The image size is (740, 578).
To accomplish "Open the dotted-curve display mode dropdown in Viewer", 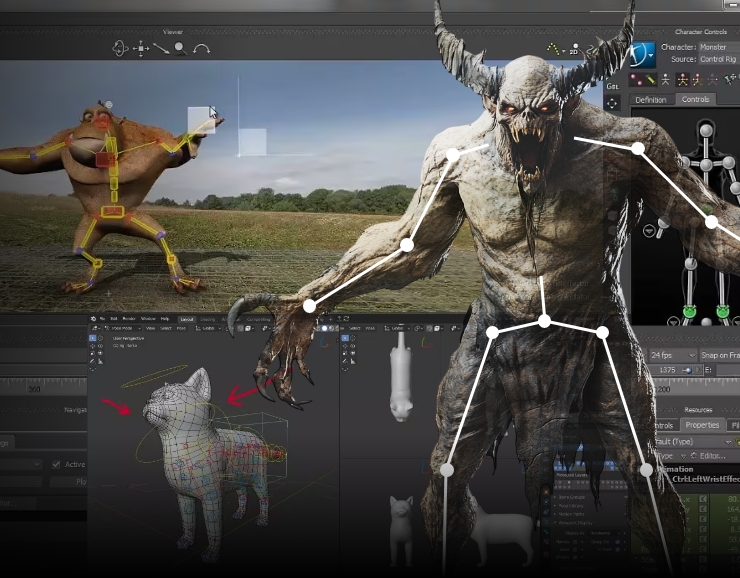I will click(556, 49).
